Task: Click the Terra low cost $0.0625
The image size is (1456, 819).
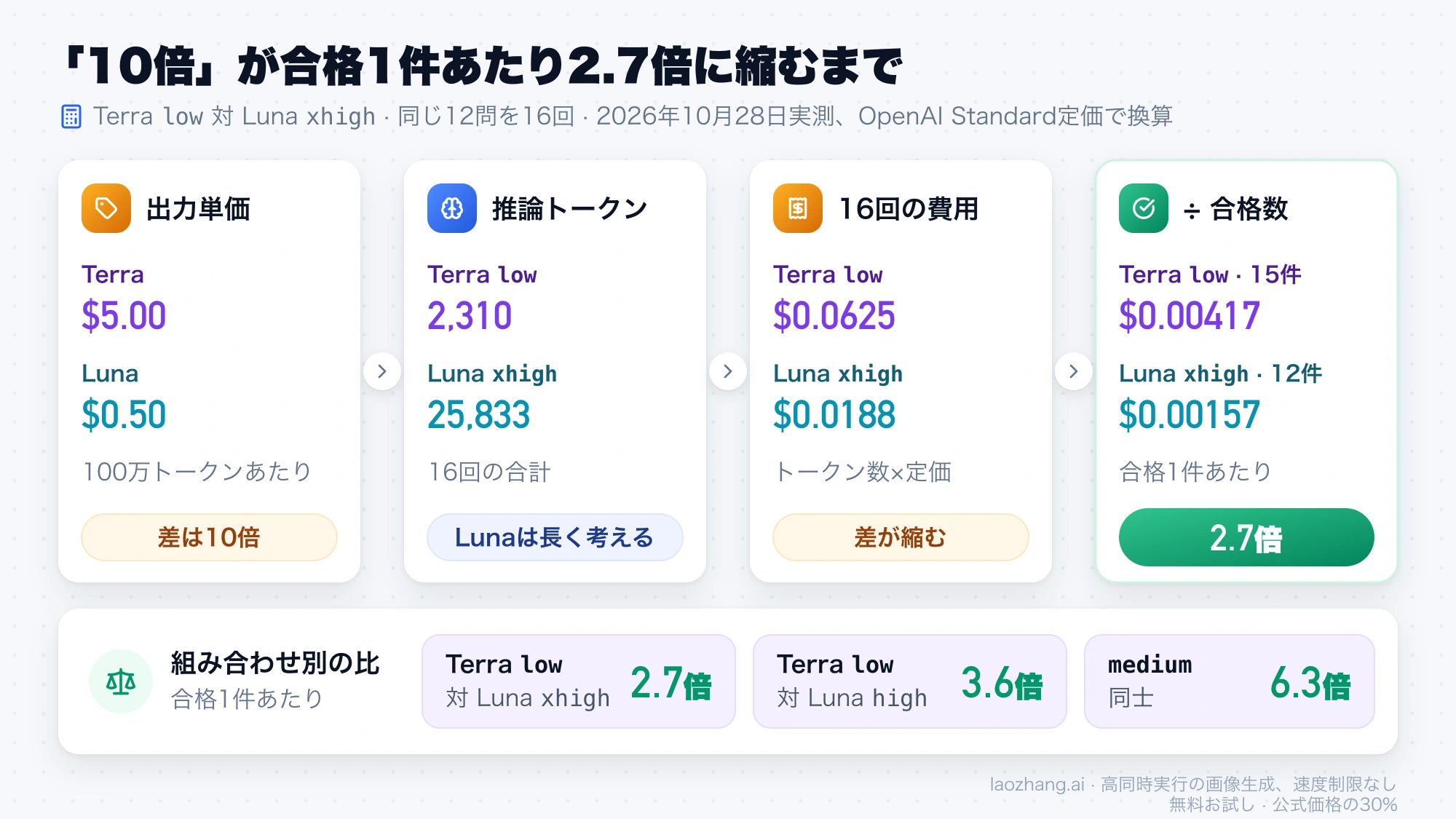Action: [834, 316]
